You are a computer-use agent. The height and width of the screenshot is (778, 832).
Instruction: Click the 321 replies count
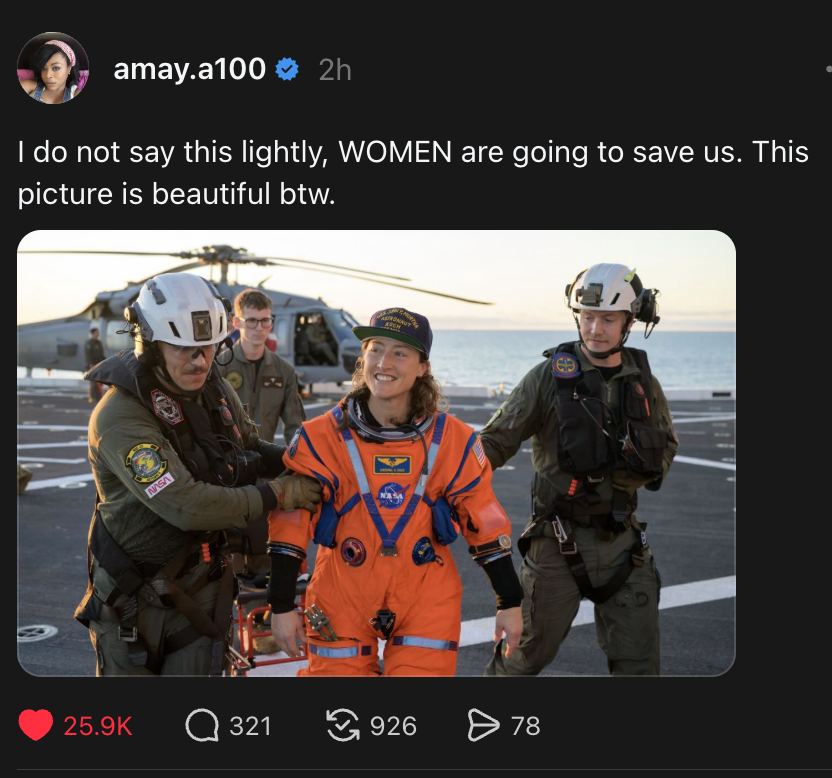coord(250,726)
